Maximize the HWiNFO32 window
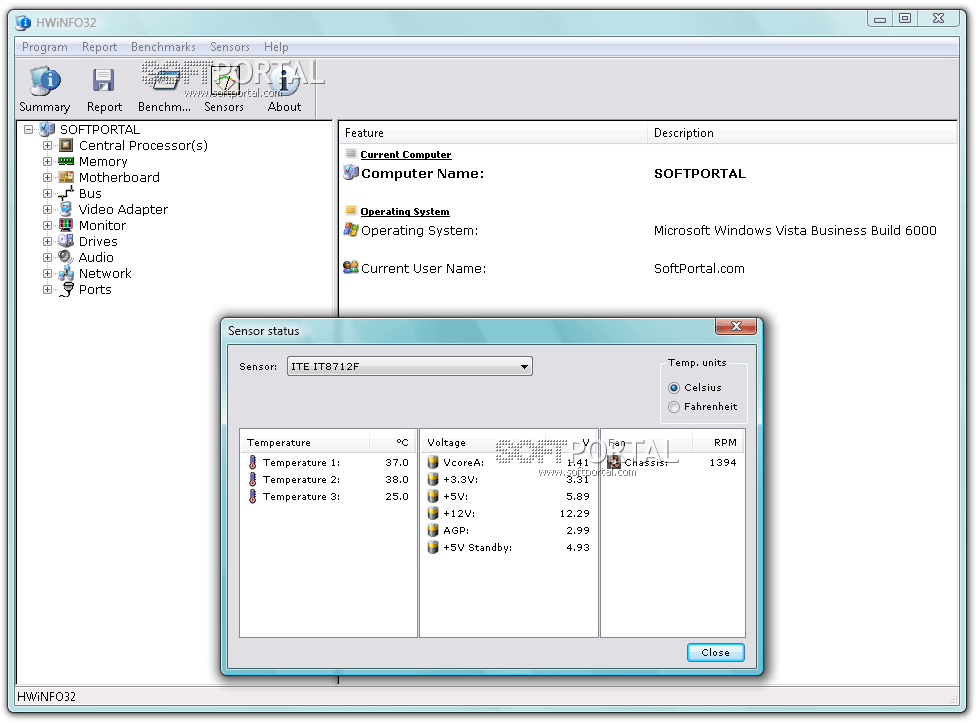Screen dimensions: 976x724 pyautogui.click(x=905, y=19)
